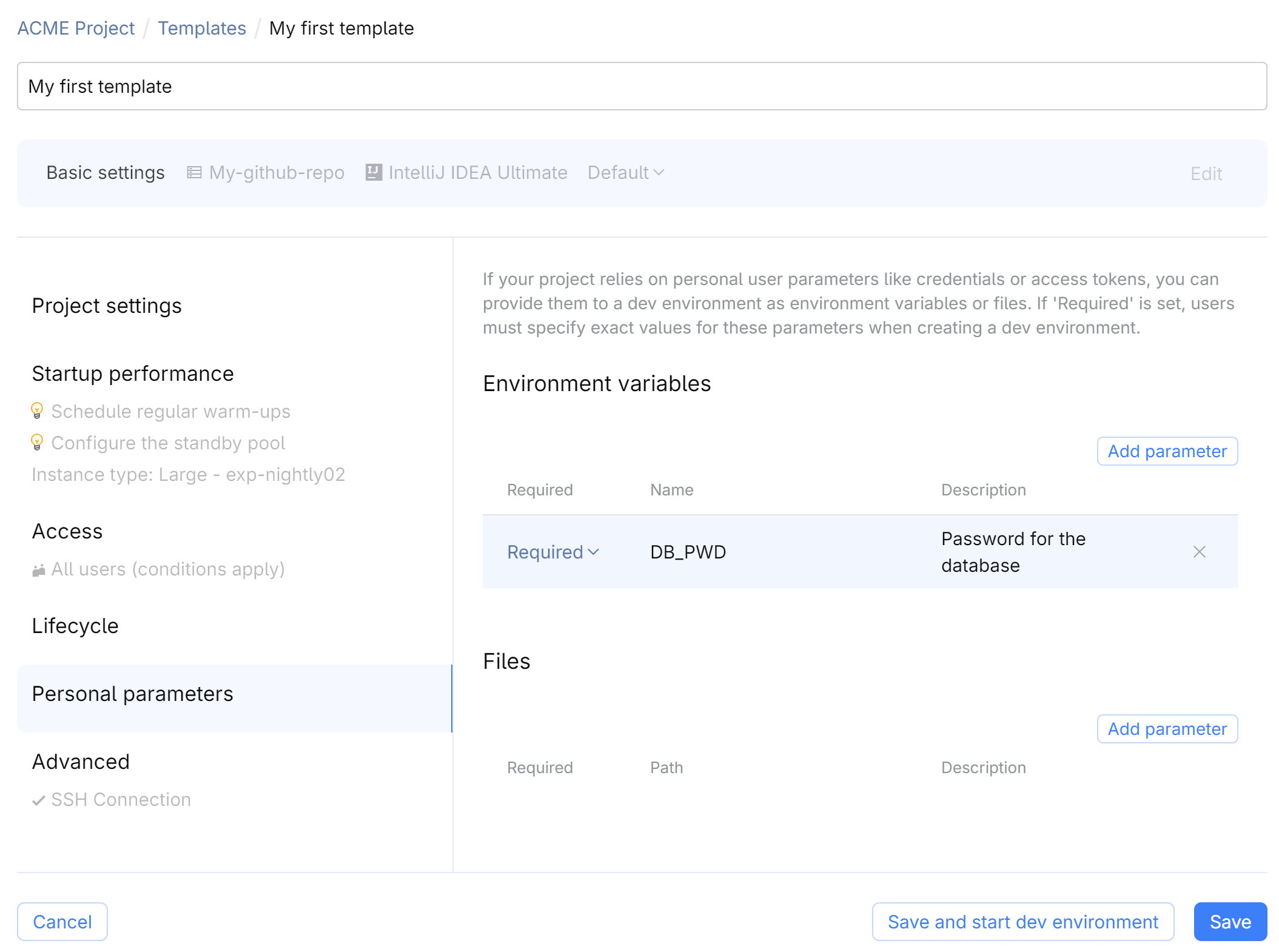Select the Lifecycle section

(75, 626)
